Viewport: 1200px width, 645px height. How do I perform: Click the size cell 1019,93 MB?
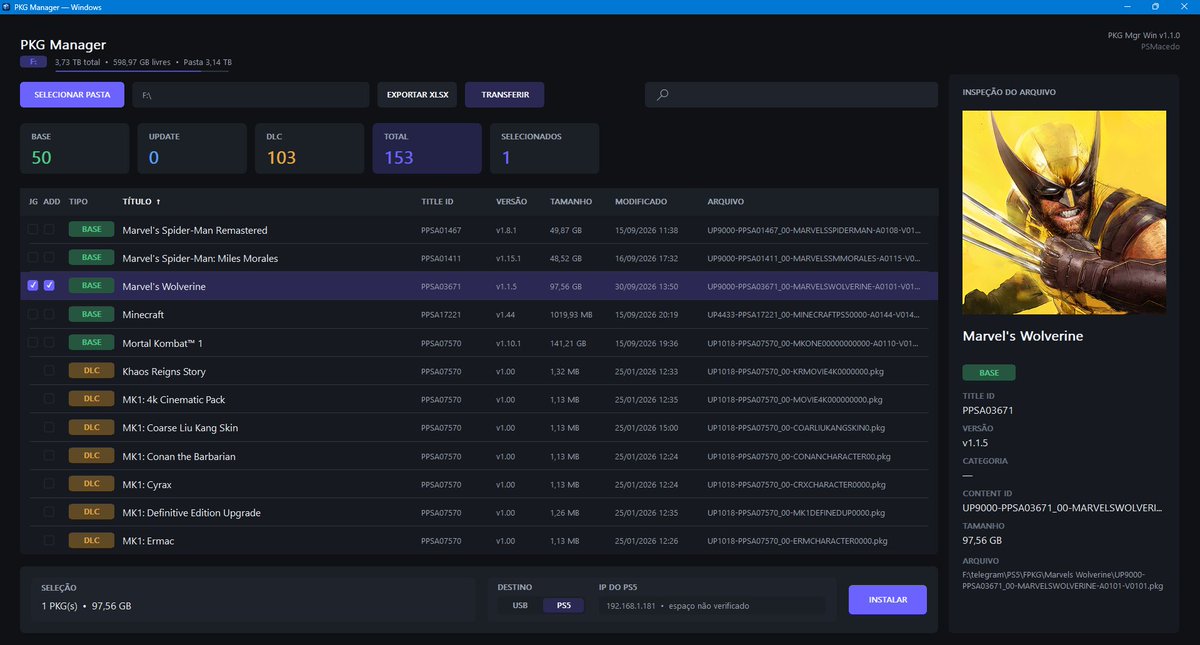(x=572, y=315)
